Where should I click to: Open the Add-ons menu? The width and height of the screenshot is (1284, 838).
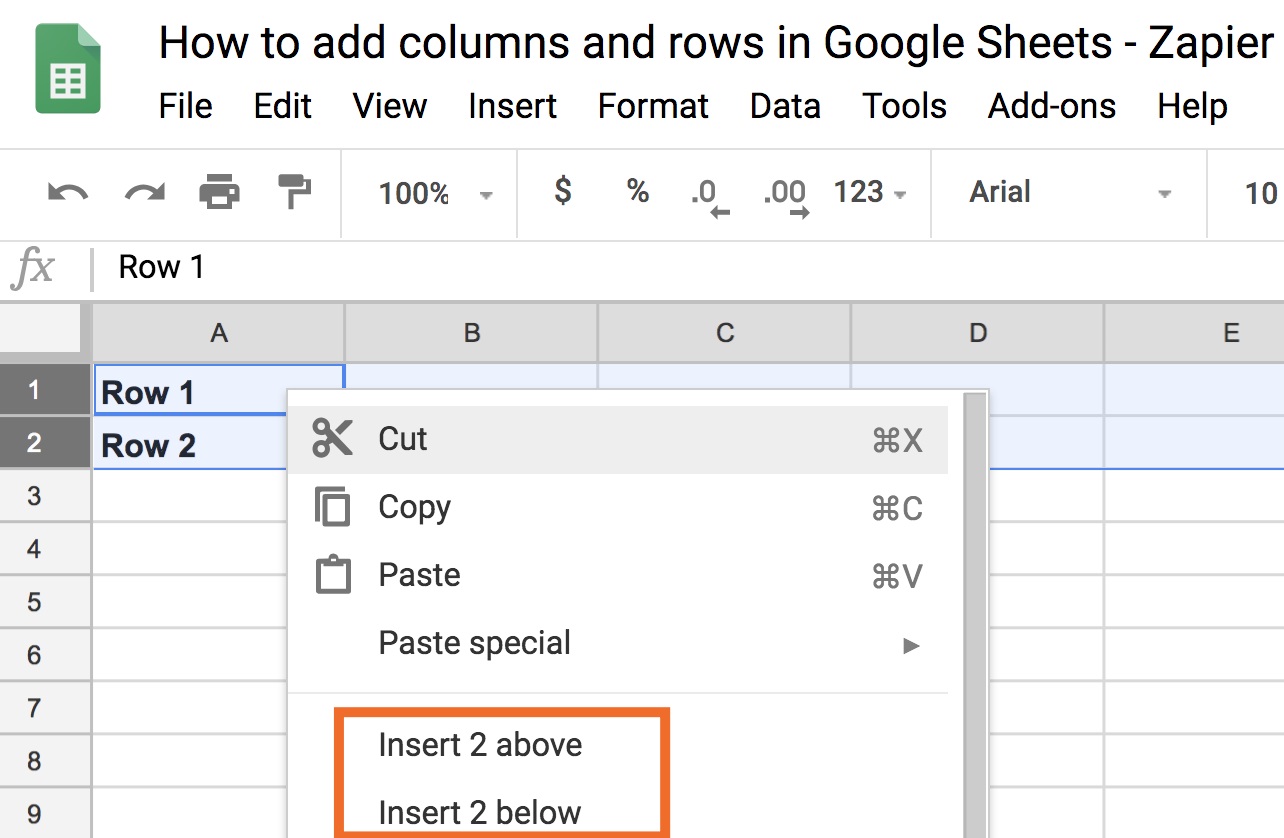[x=1052, y=106]
